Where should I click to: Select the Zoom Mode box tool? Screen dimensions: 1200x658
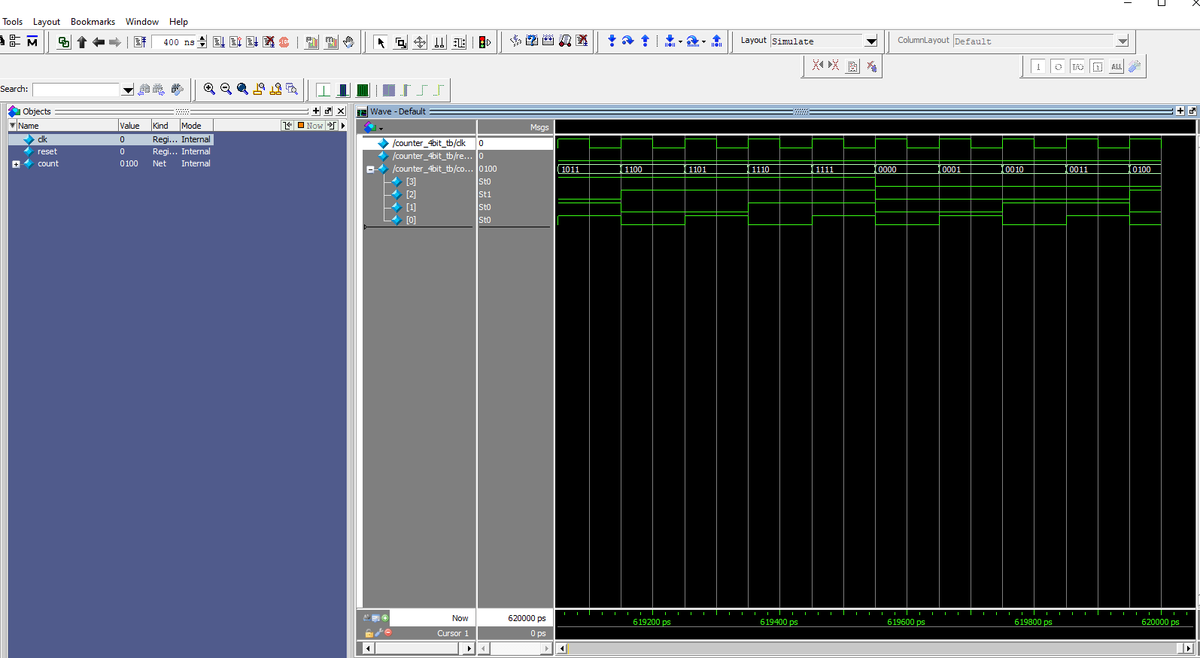pos(400,42)
